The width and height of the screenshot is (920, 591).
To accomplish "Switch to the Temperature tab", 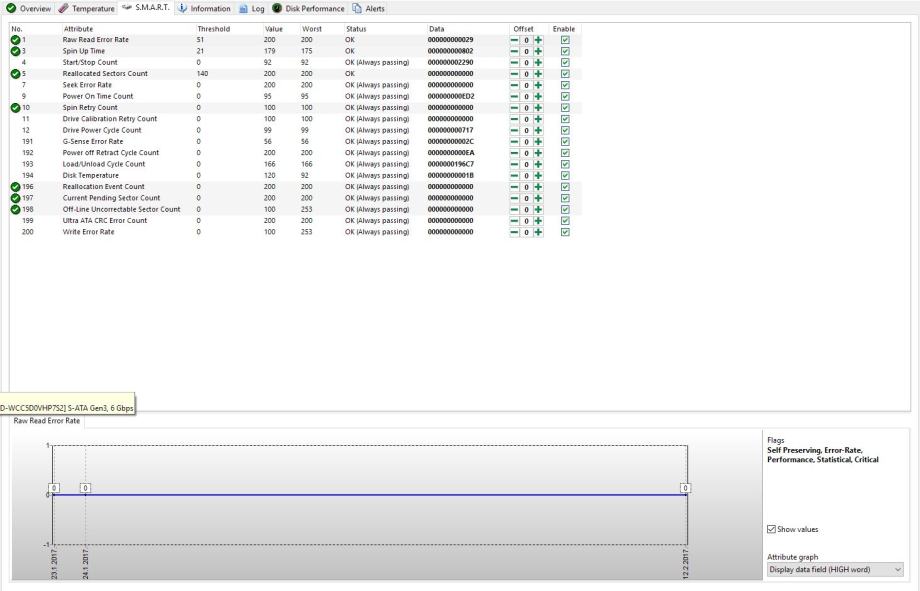I will tap(86, 8).
